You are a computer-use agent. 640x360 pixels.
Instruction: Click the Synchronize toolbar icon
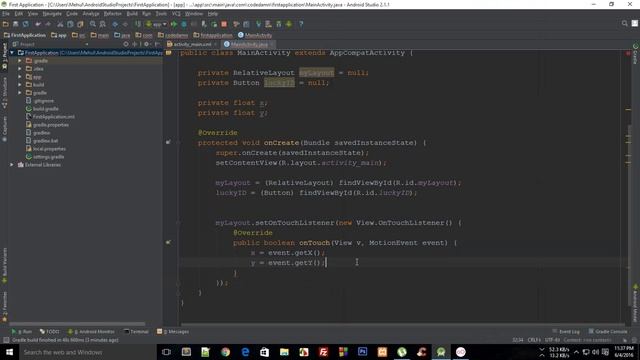[26, 24]
